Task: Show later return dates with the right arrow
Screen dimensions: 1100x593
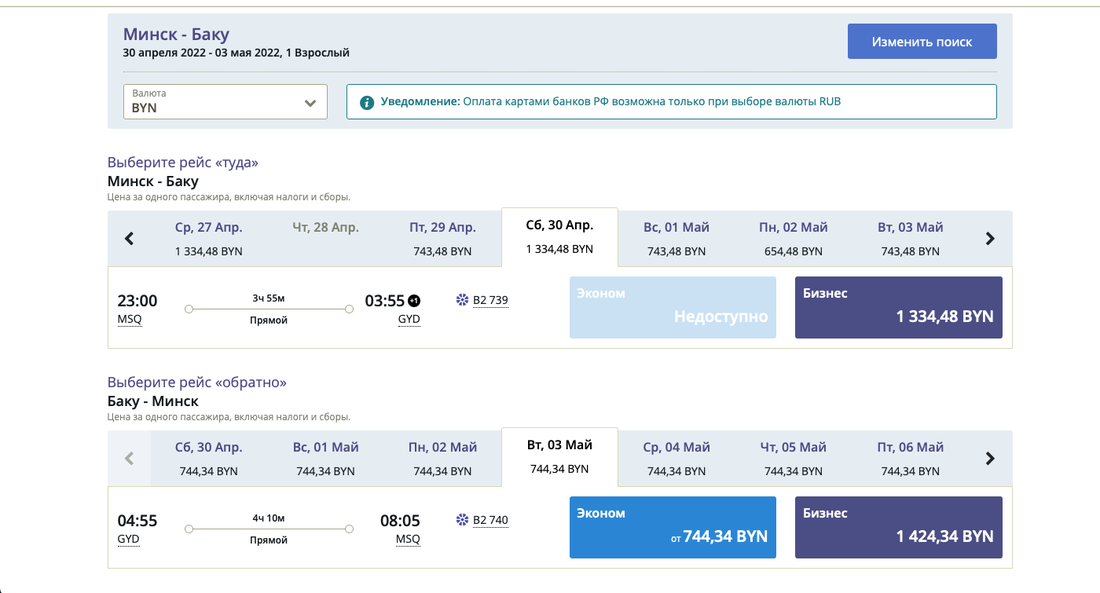Action: [x=990, y=458]
